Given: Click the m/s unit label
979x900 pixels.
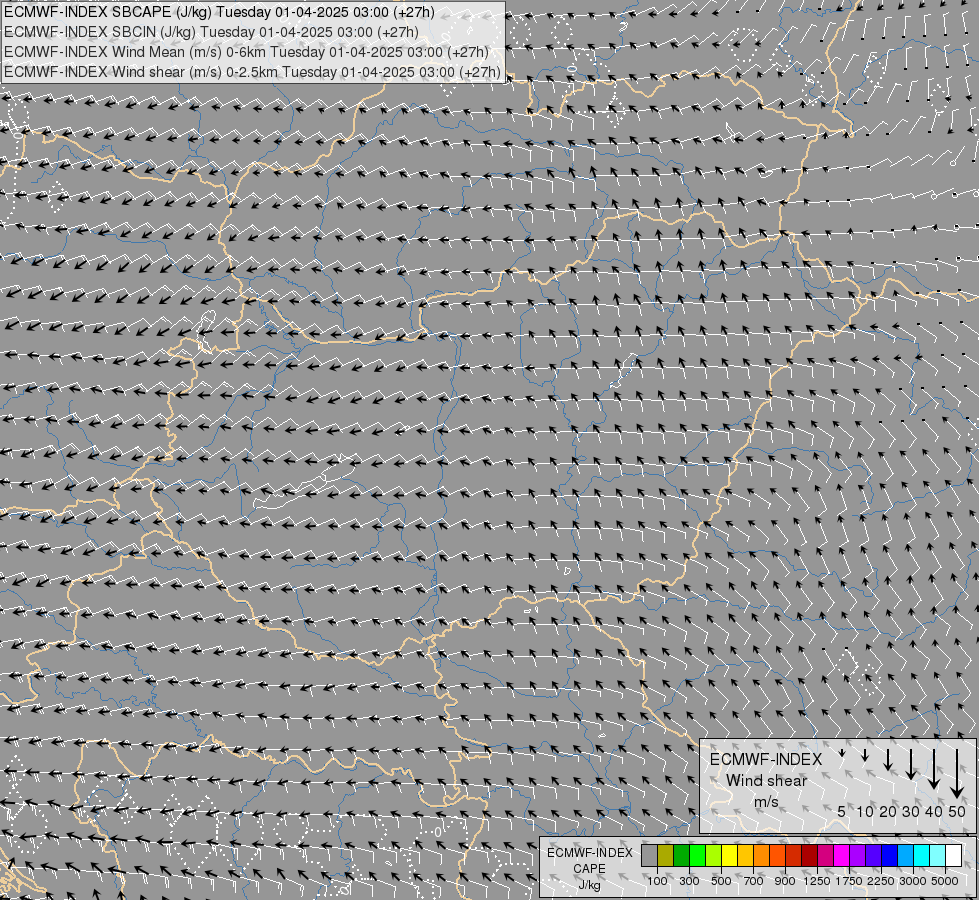Looking at the screenshot, I should pyautogui.click(x=766, y=802).
